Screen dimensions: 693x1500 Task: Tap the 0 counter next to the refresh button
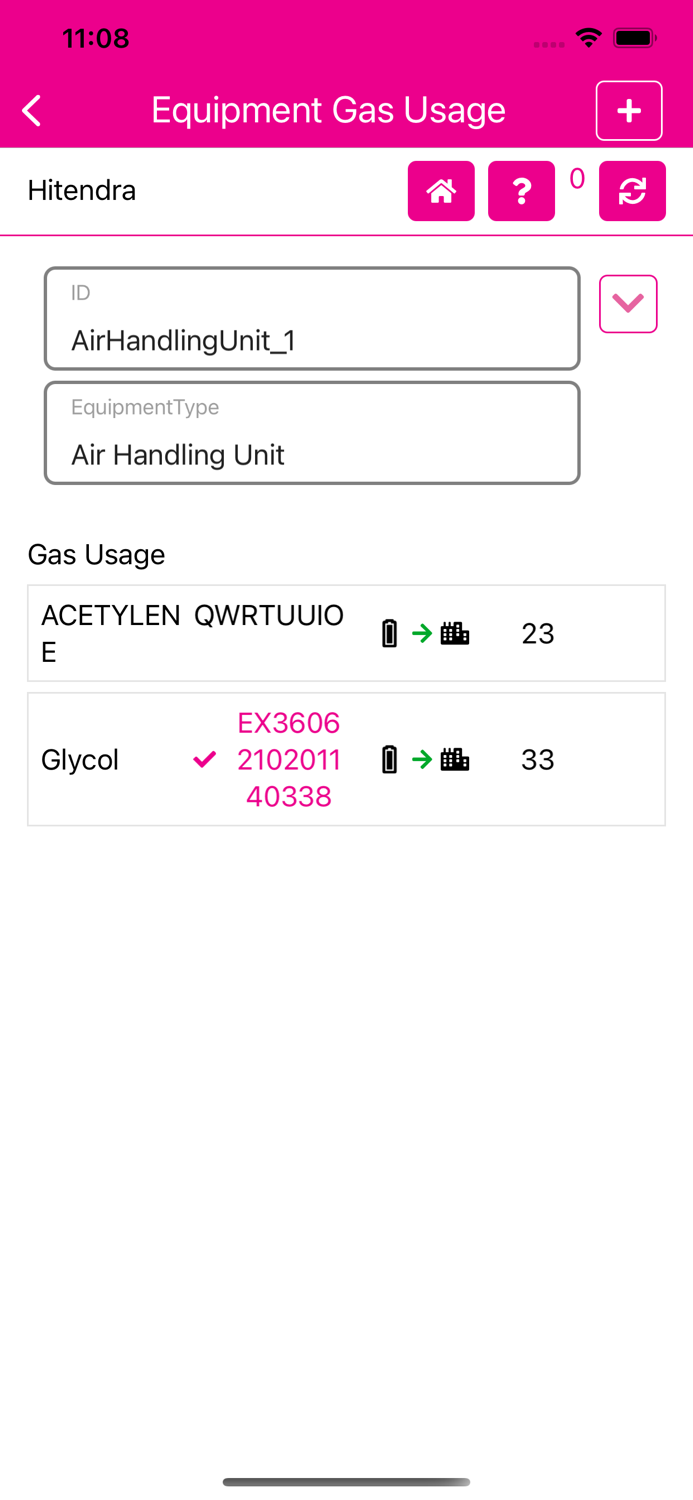pos(577,178)
